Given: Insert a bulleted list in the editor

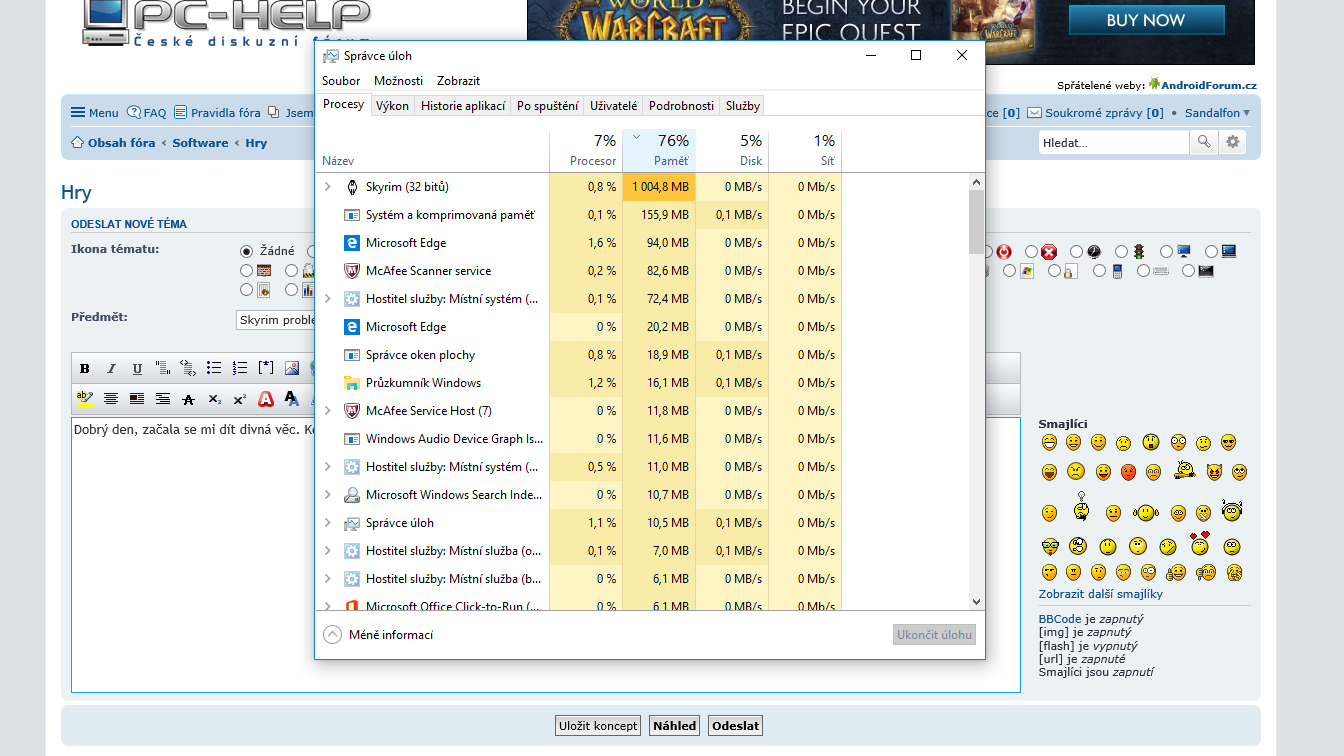Looking at the screenshot, I should [x=214, y=369].
